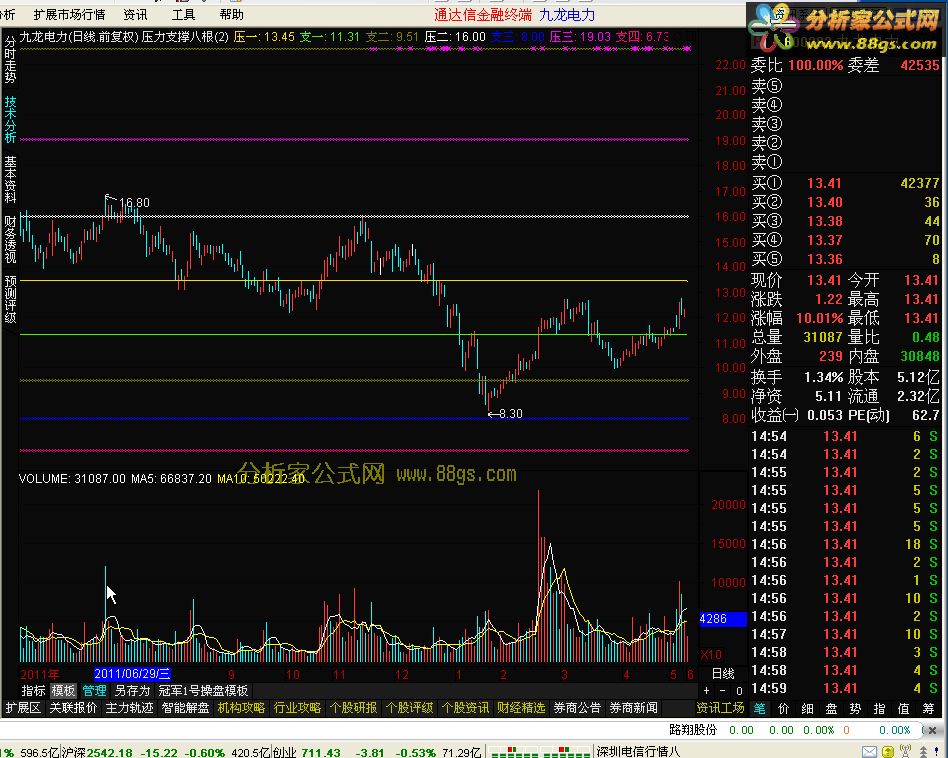
Task: Open the 券商新闻 tab
Action: click(x=633, y=708)
